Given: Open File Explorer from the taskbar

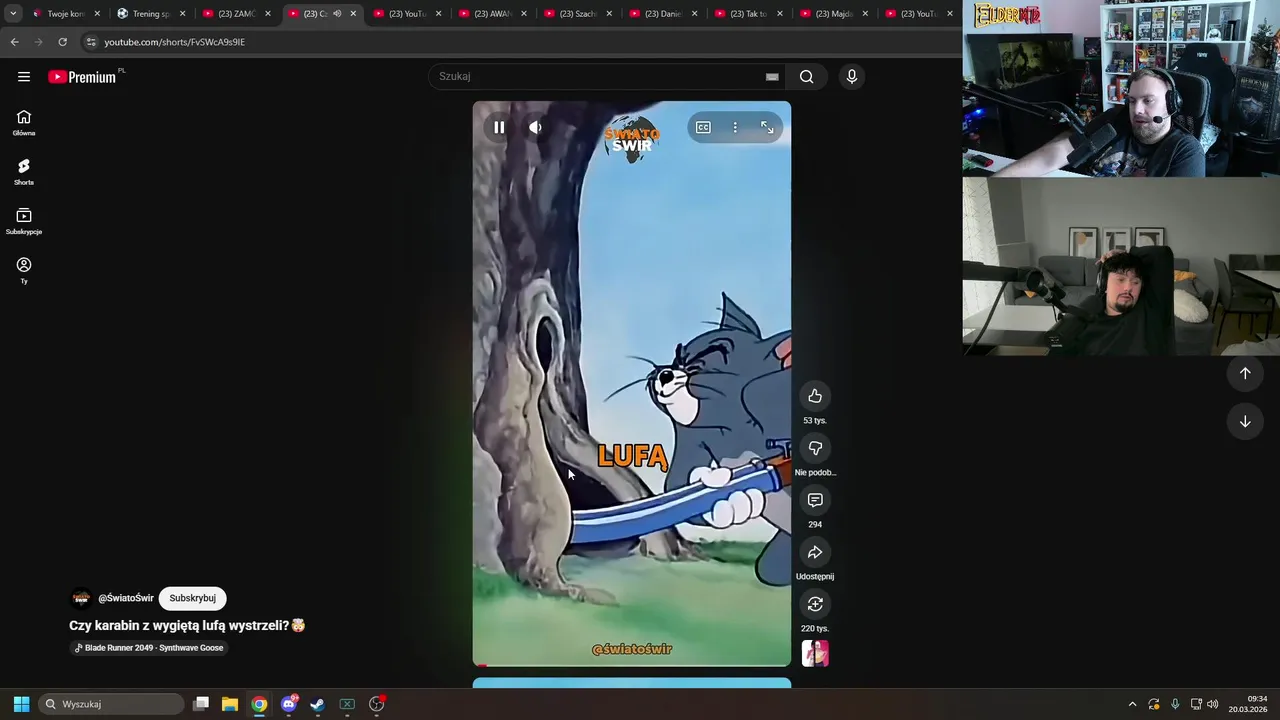Looking at the screenshot, I should (x=230, y=704).
